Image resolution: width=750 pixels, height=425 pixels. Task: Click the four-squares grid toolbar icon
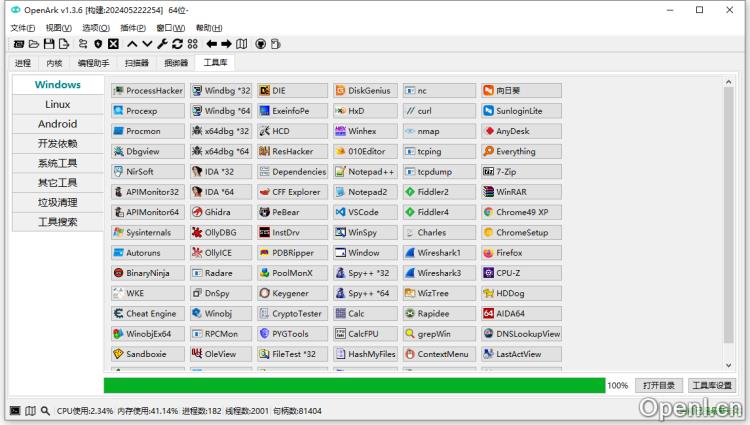[x=193, y=44]
